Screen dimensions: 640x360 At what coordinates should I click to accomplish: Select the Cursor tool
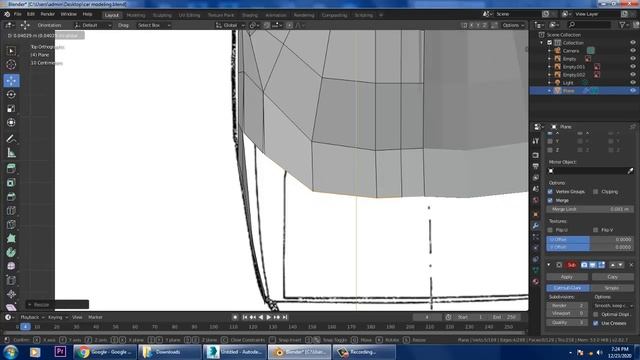click(x=11, y=64)
